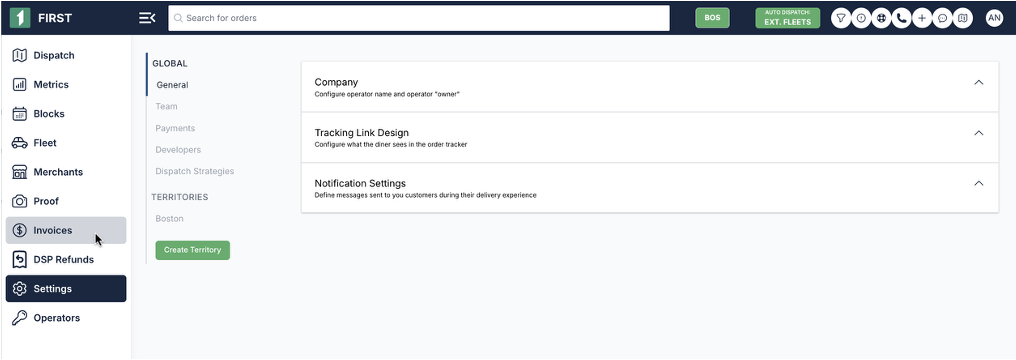Click the Create Territory button
Viewport: 1016px width, 360px height.
click(x=192, y=250)
